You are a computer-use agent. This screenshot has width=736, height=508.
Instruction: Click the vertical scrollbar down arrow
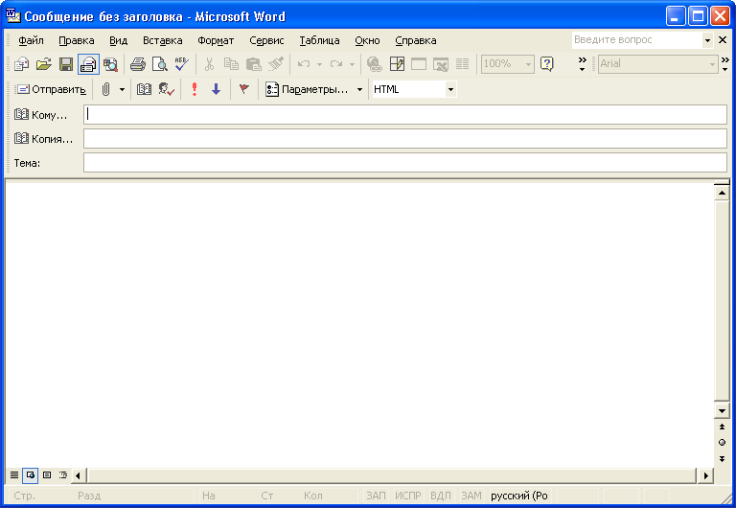coord(722,411)
